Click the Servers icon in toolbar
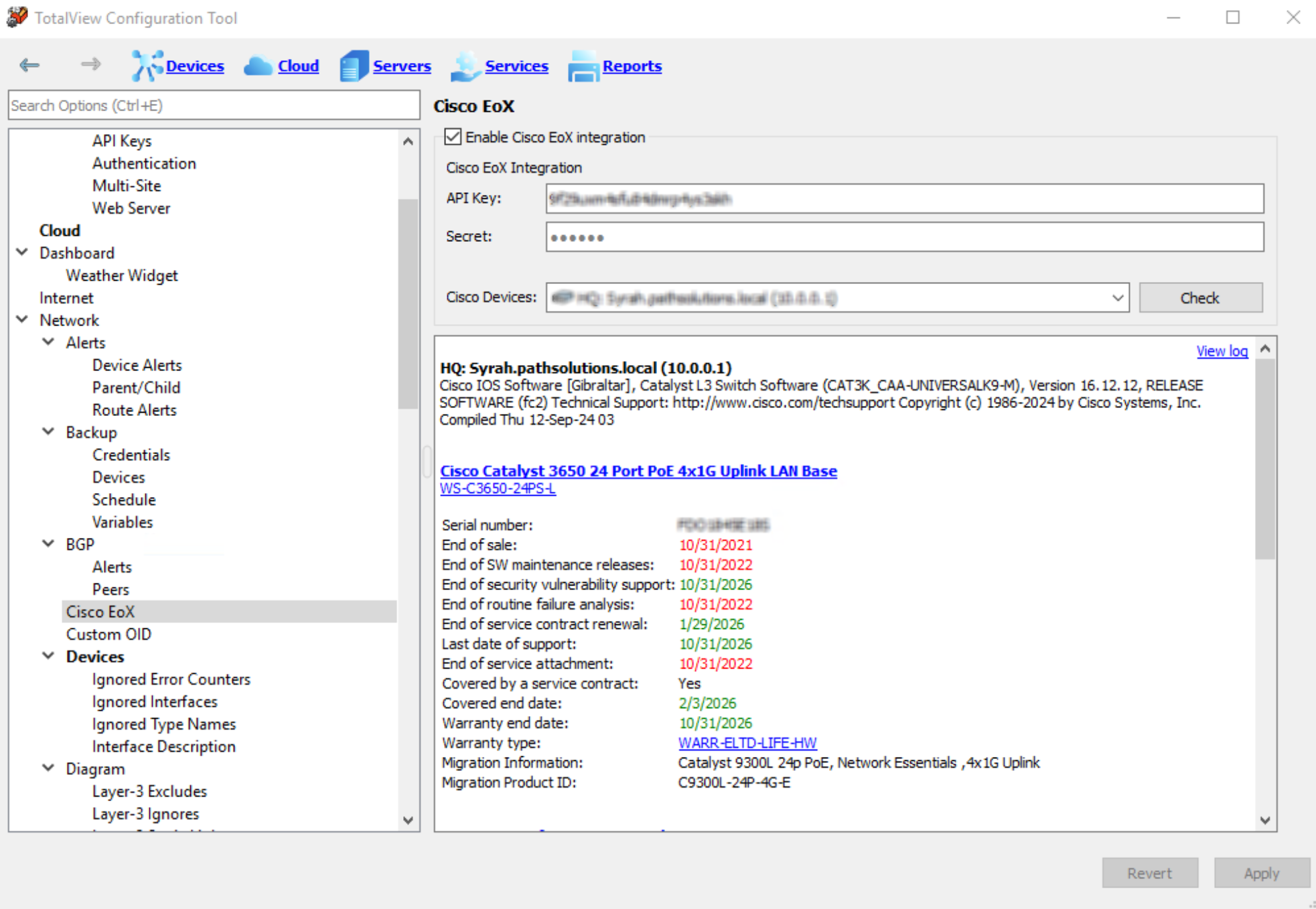The image size is (1316, 909). (x=354, y=66)
